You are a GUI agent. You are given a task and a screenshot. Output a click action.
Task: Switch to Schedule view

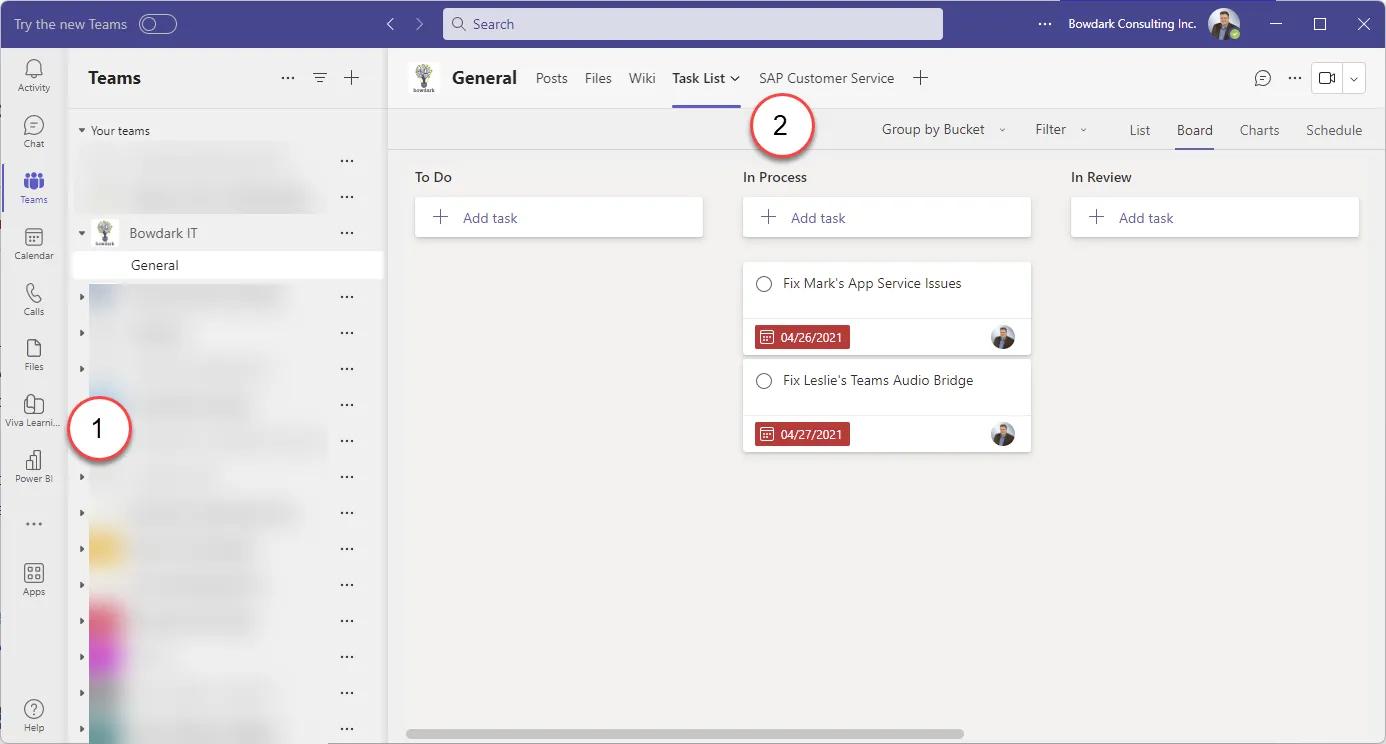tap(1334, 130)
